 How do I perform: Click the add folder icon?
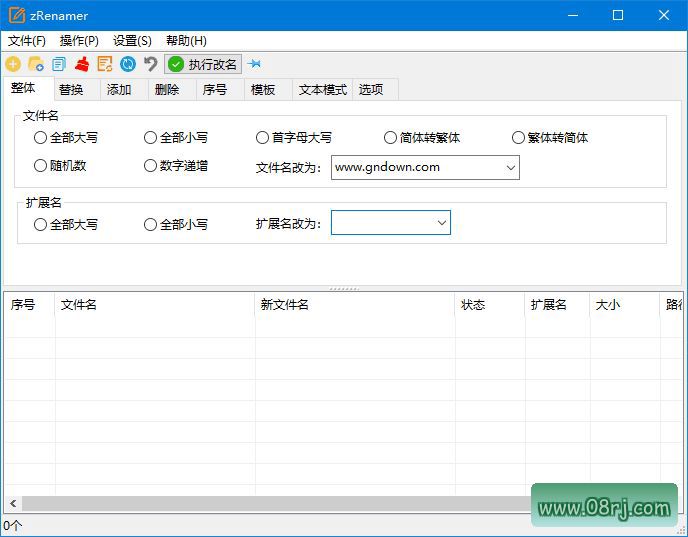click(x=36, y=64)
